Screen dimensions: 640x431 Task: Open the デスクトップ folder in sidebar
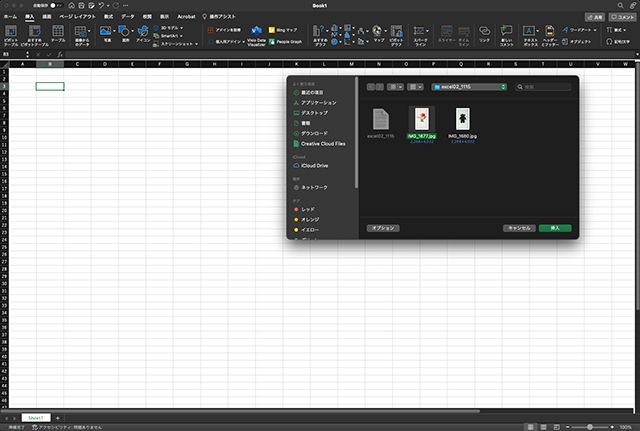(314, 112)
